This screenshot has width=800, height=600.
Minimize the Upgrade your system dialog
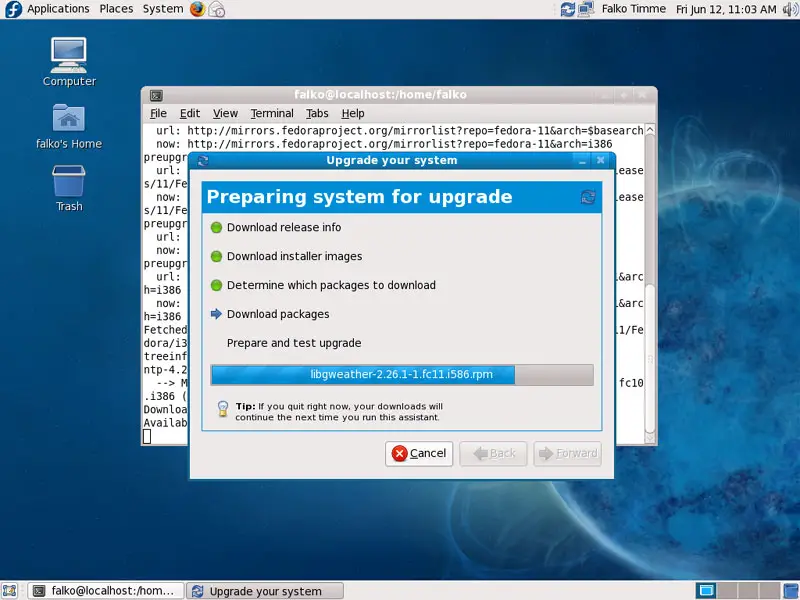point(583,161)
